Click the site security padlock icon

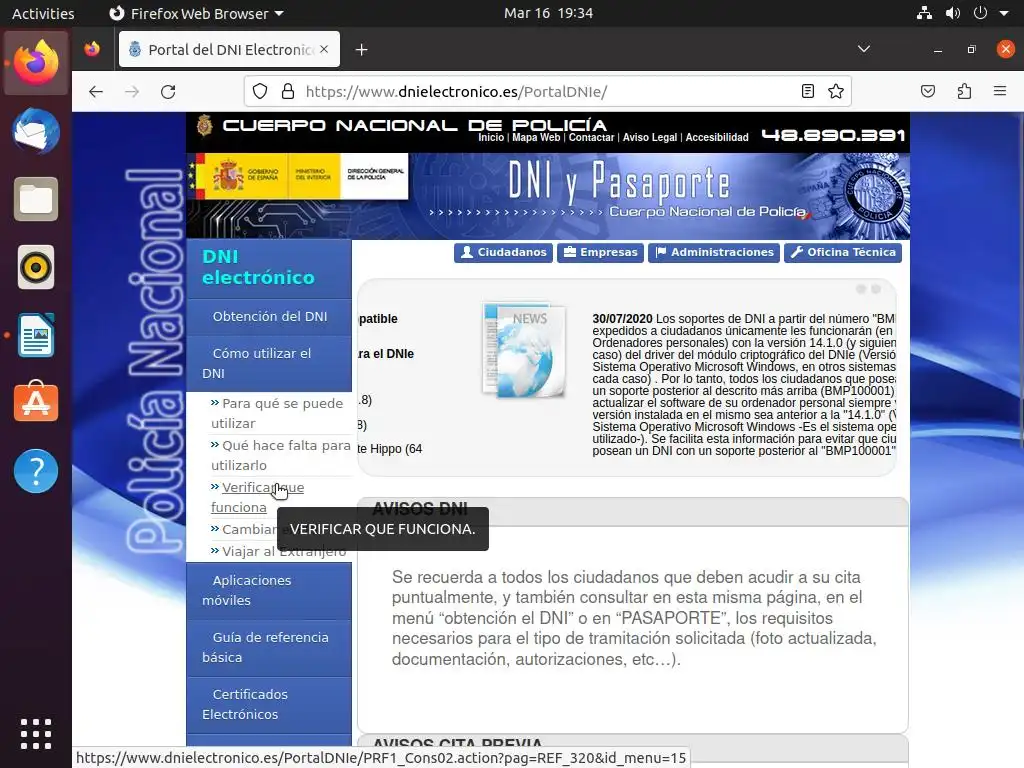(287, 91)
